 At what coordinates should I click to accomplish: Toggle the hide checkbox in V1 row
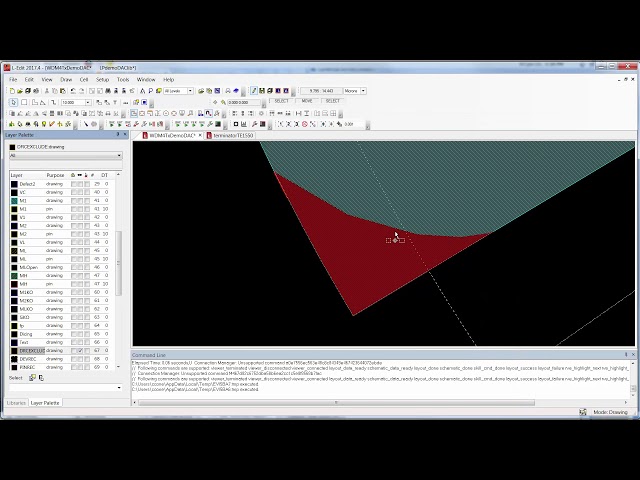(x=80, y=217)
